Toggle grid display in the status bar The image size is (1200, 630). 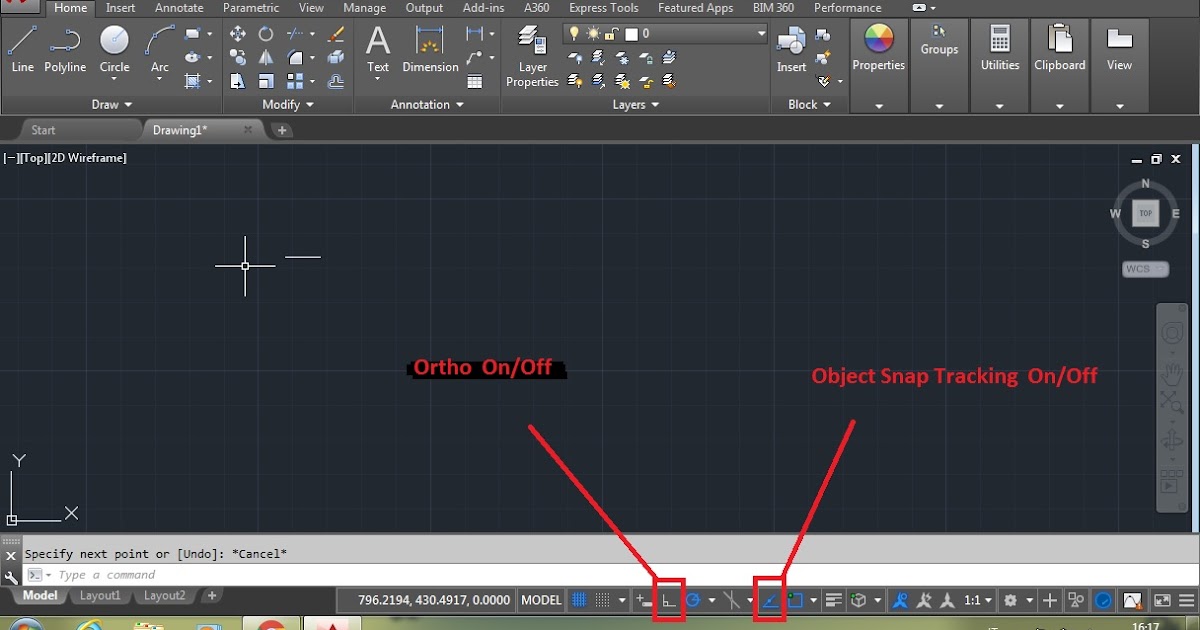click(x=578, y=600)
